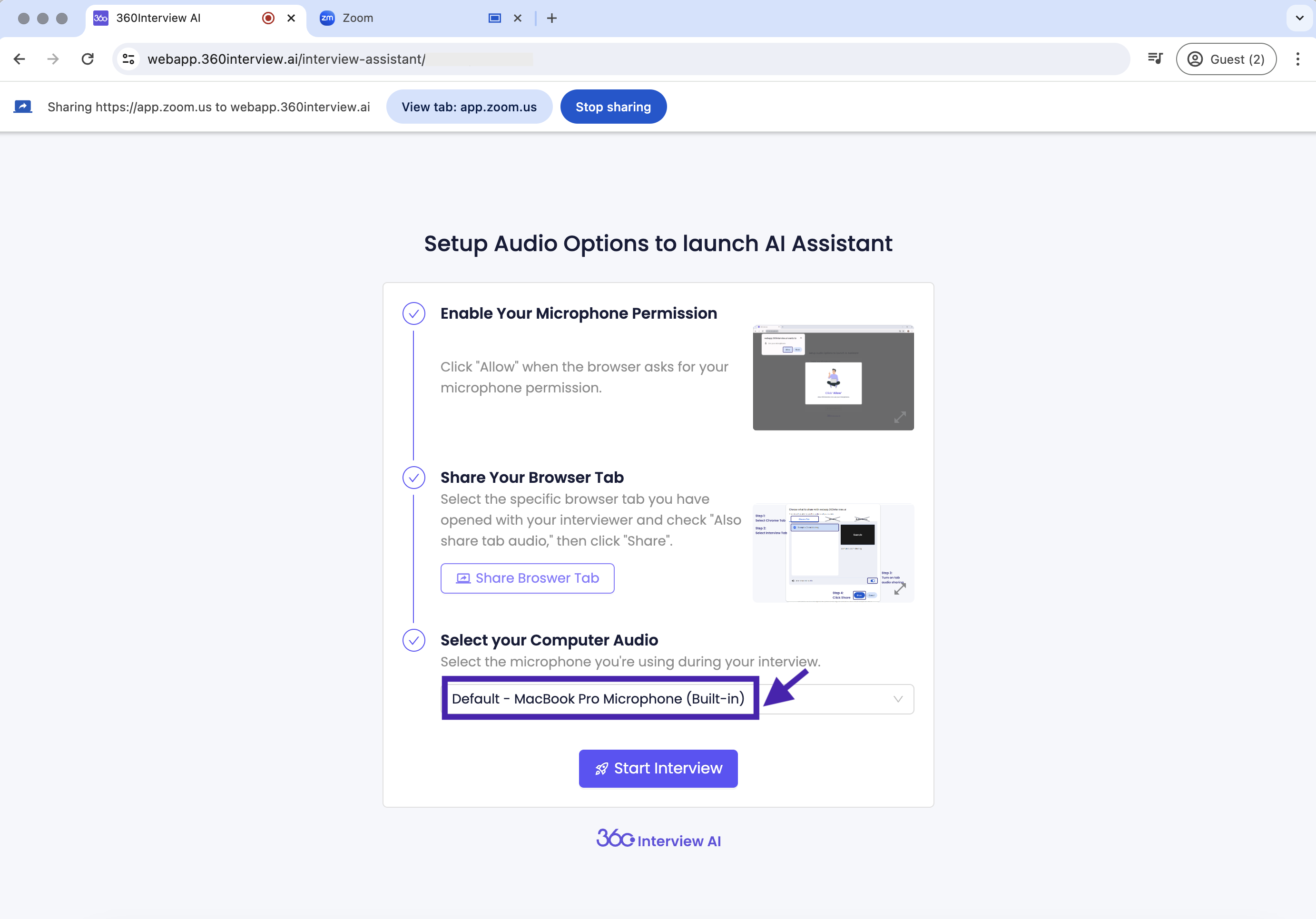Viewport: 1316px width, 919px height.
Task: Click the Start Interview button
Action: 658,768
